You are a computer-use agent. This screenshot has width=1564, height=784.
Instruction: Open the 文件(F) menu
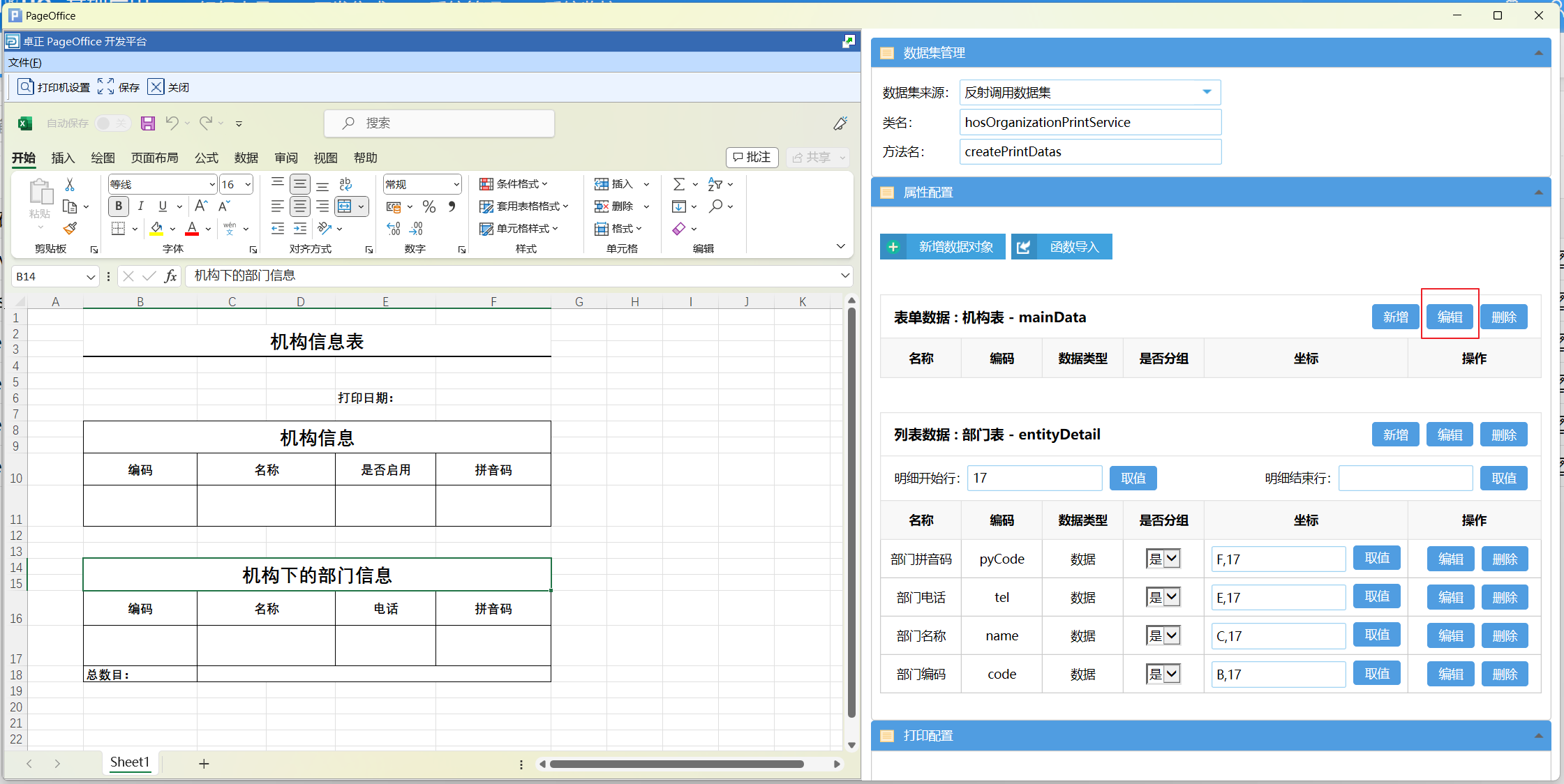tap(25, 63)
